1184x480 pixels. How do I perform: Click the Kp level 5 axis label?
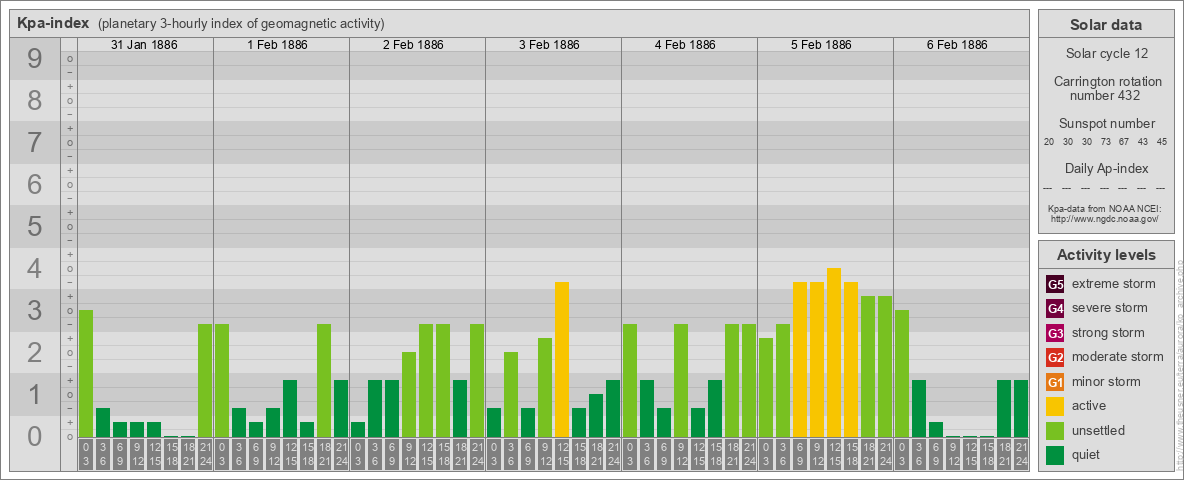click(35, 226)
